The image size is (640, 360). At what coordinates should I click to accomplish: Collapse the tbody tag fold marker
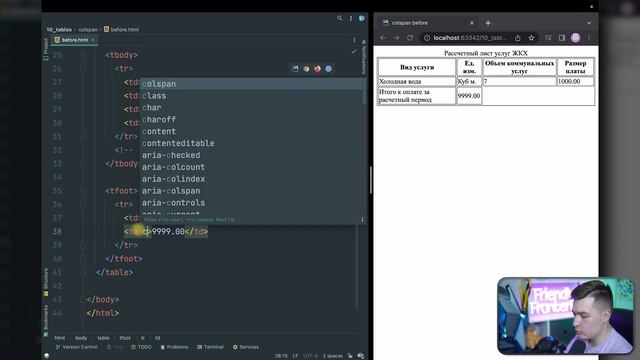83,55
